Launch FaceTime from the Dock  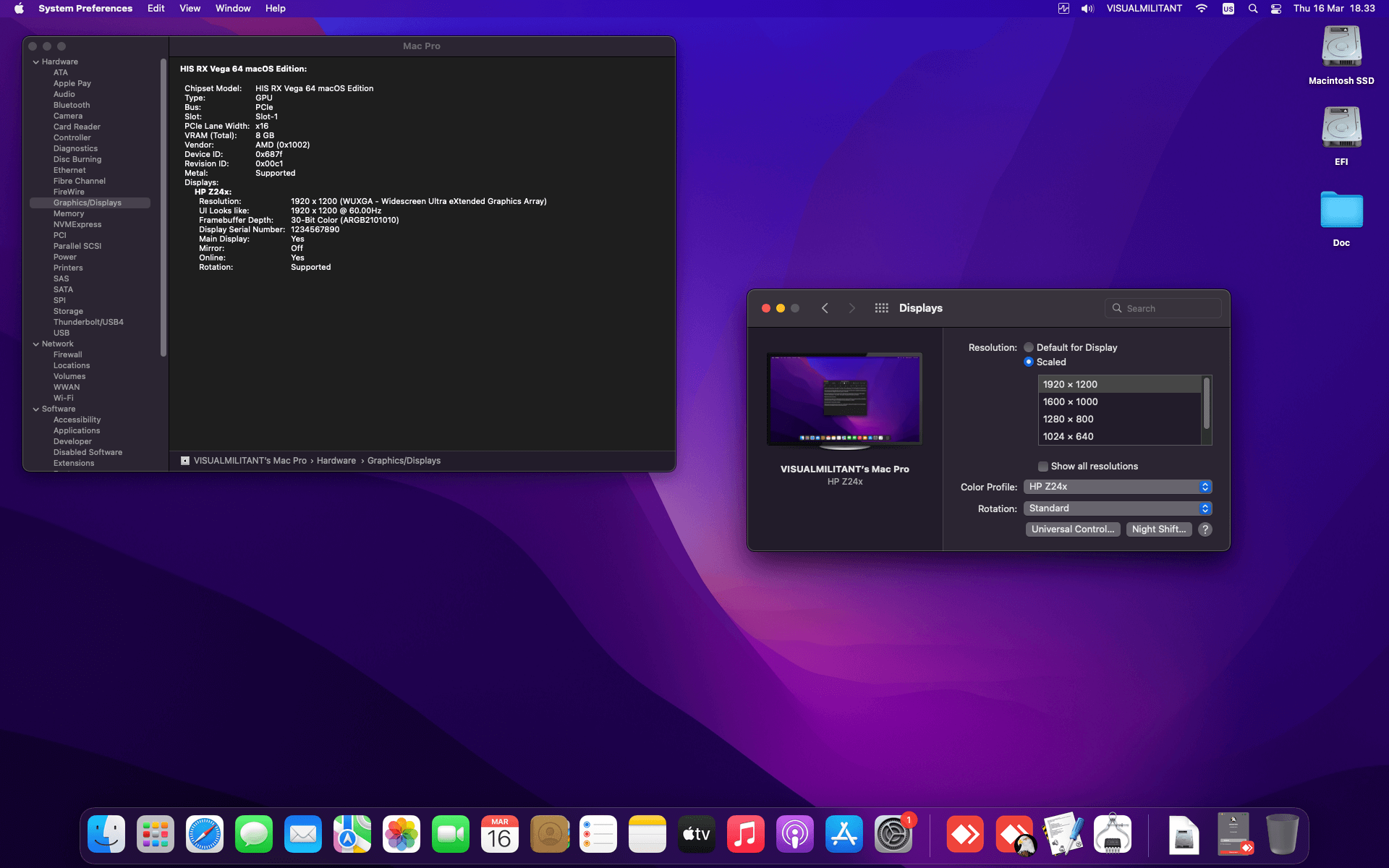coord(450,833)
